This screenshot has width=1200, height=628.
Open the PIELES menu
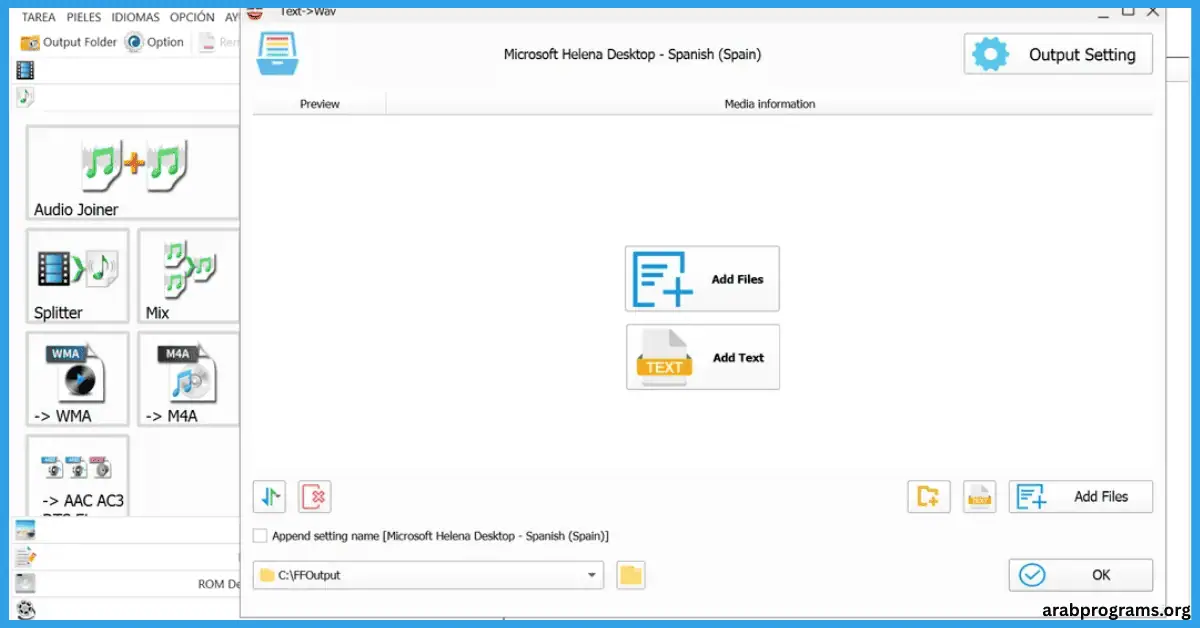(84, 17)
